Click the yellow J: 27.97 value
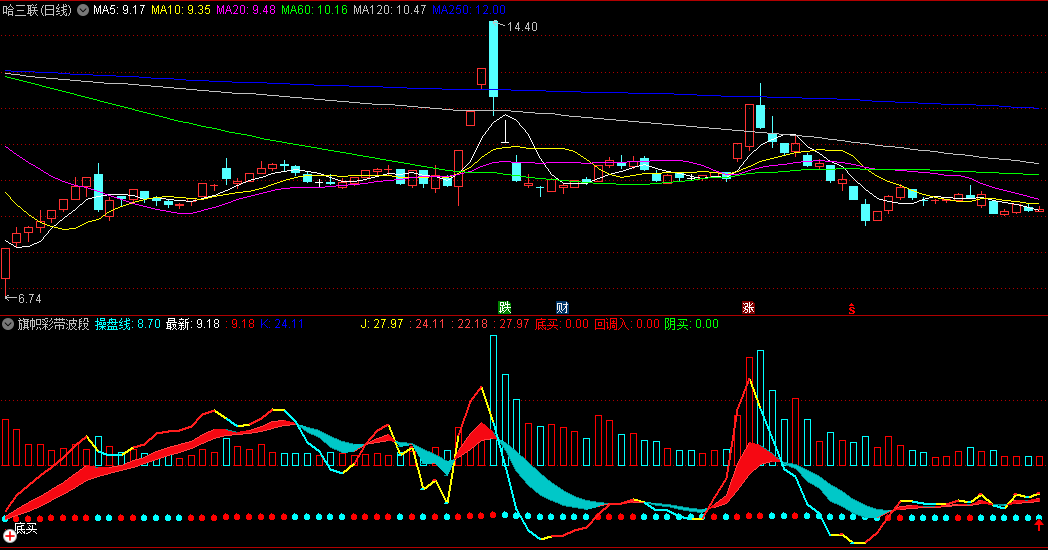 [382, 324]
